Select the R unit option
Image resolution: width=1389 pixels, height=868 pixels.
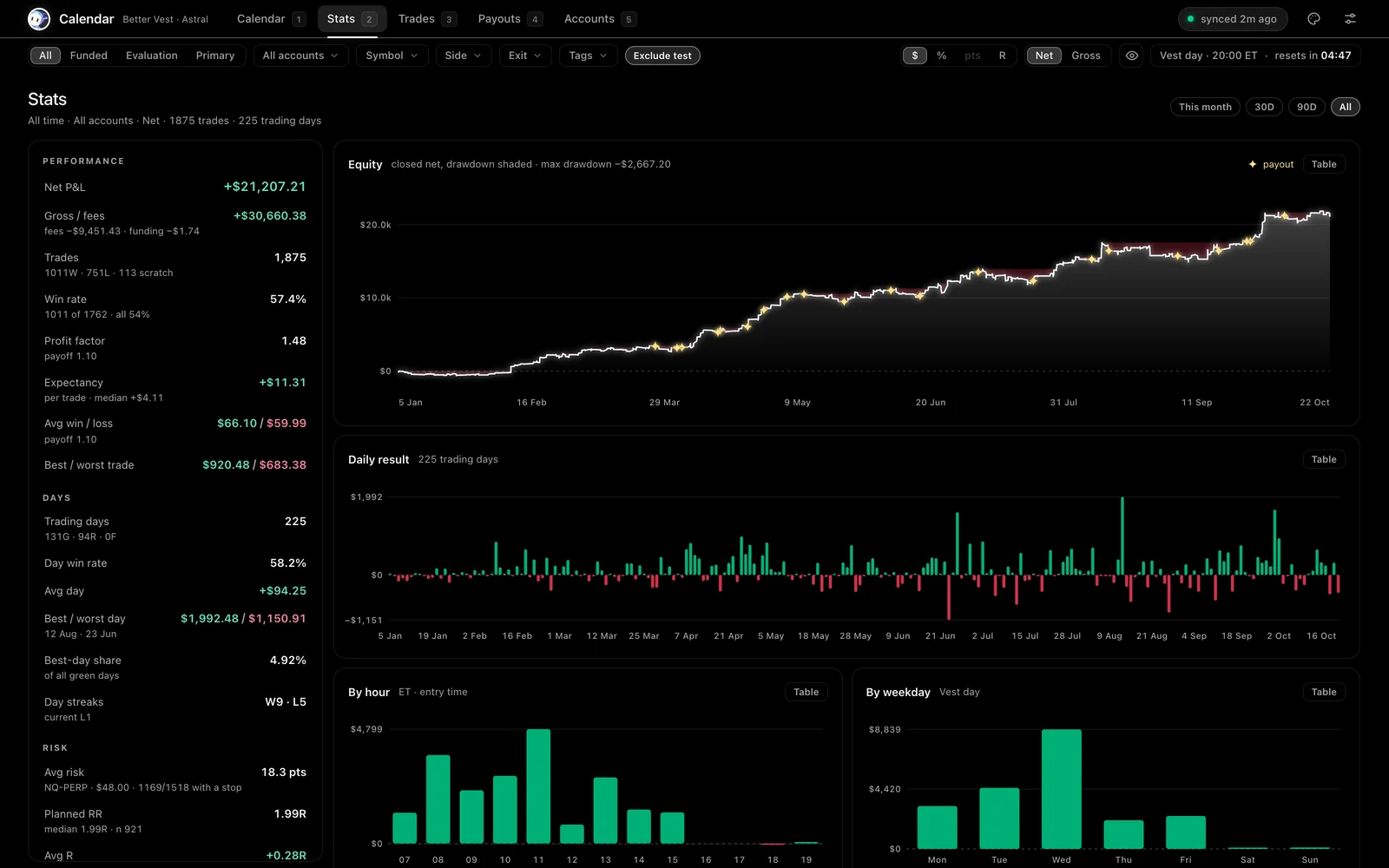tap(1002, 56)
